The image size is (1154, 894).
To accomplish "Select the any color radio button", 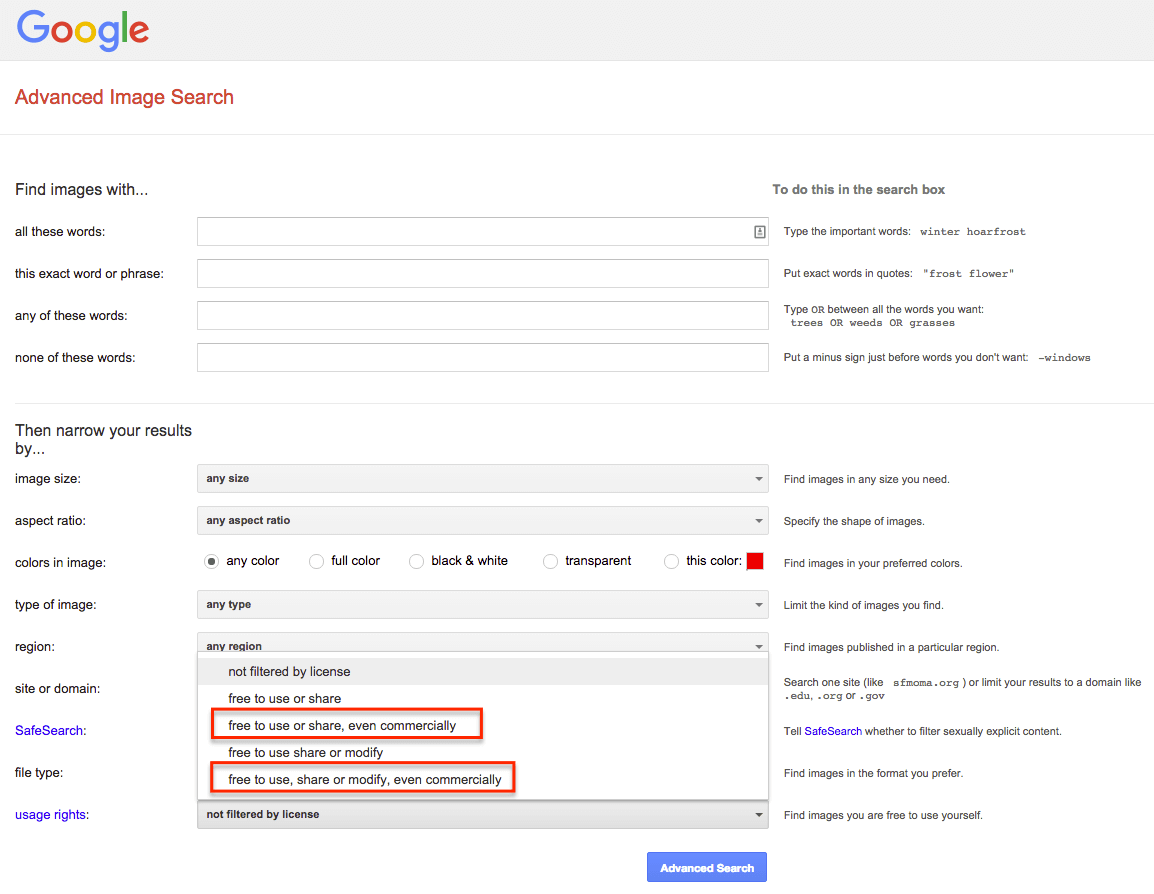I will click(211, 561).
